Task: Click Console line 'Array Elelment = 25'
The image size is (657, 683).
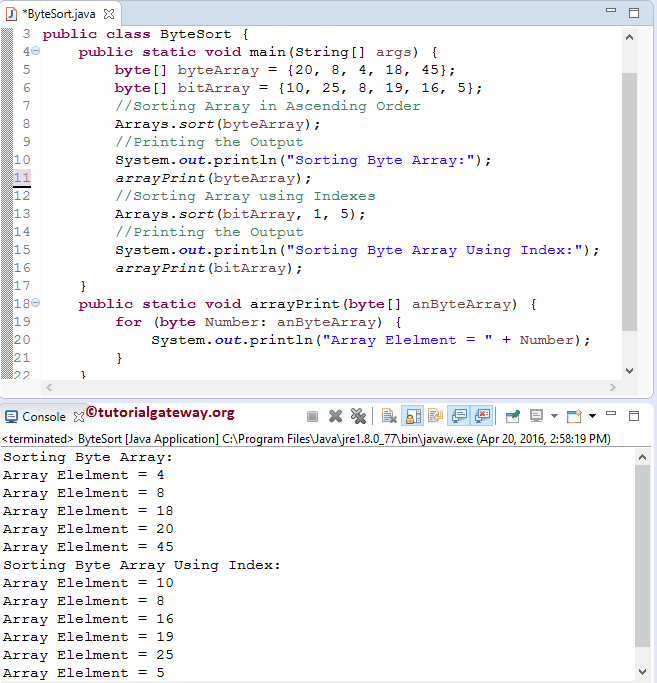Action: (88, 655)
